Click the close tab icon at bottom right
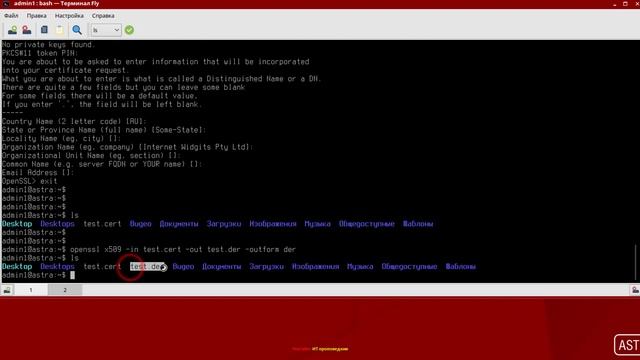 tap(635, 290)
